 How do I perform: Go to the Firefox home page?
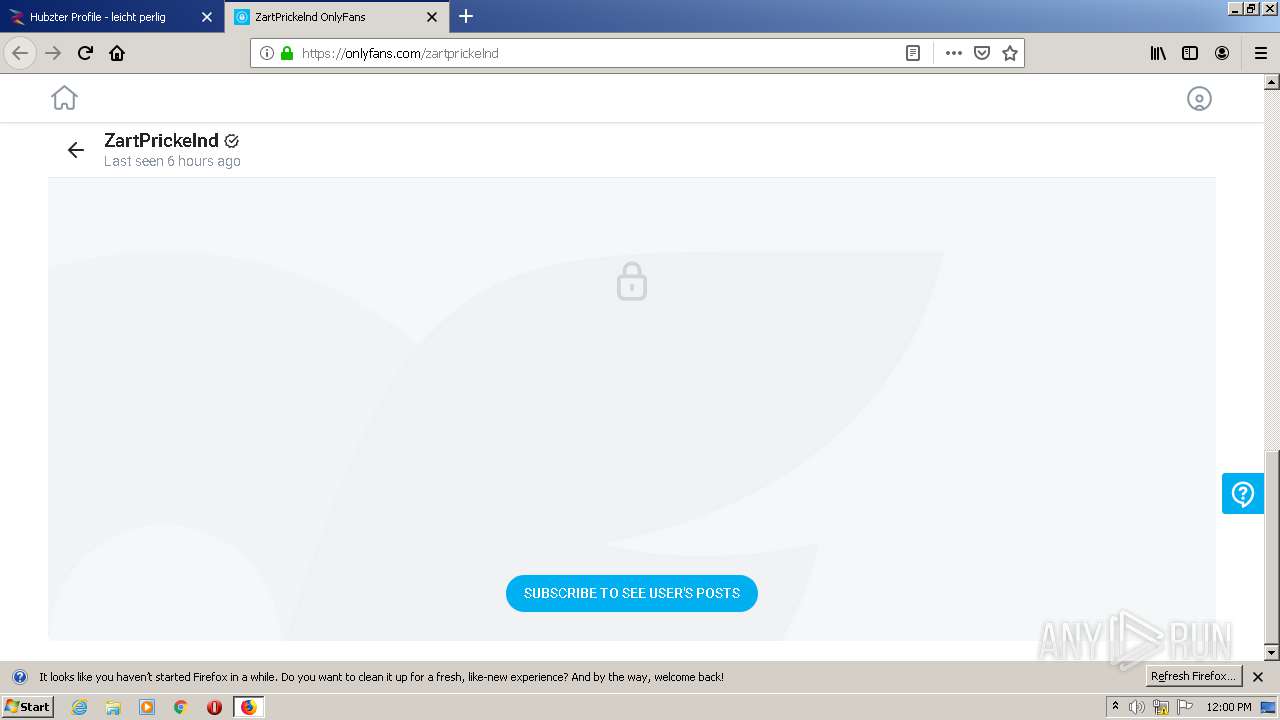coord(117,53)
